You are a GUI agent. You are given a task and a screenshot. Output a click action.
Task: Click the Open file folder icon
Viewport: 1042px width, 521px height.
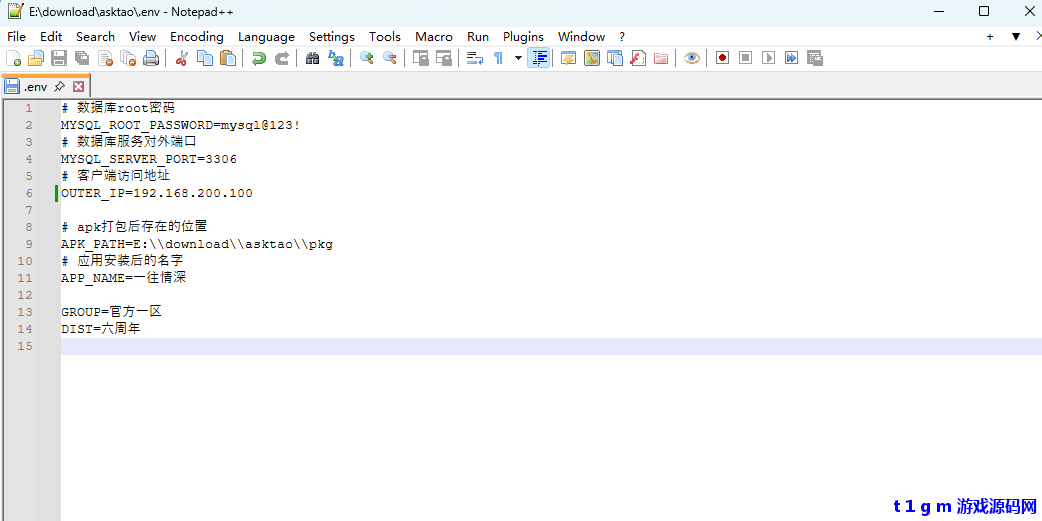pyautogui.click(x=36, y=59)
